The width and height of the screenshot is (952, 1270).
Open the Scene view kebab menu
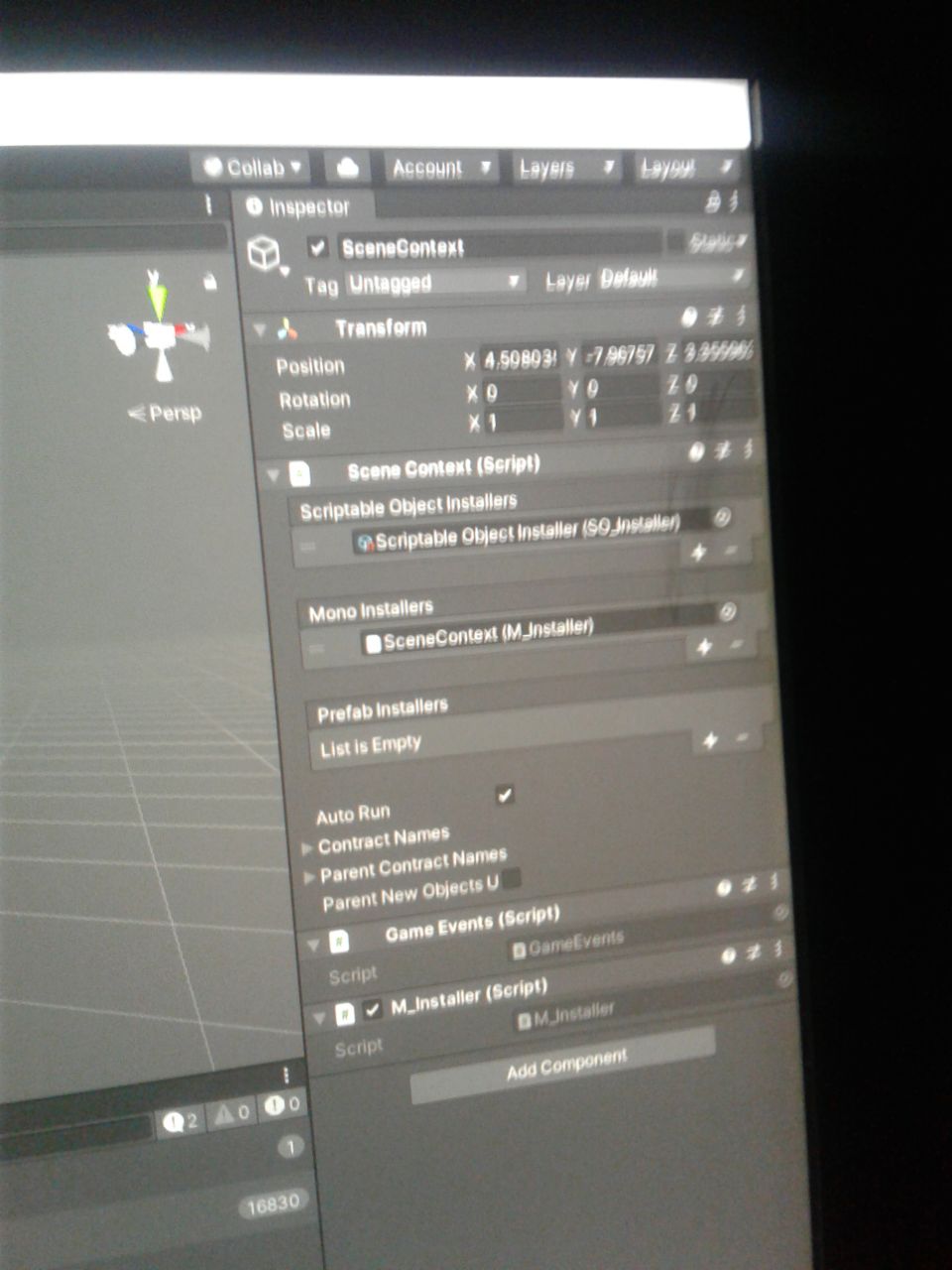click(x=208, y=203)
